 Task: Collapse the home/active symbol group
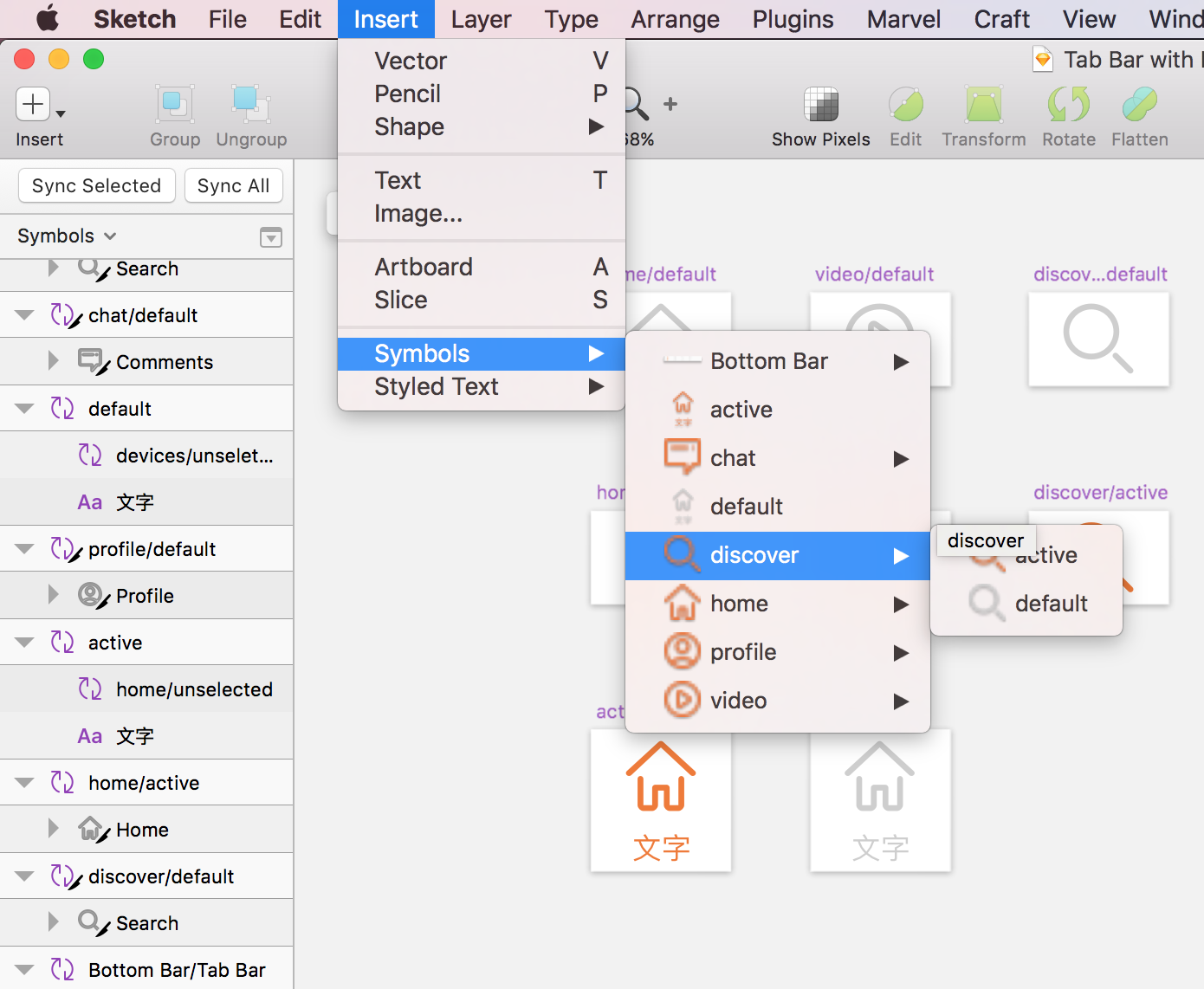pos(24,783)
